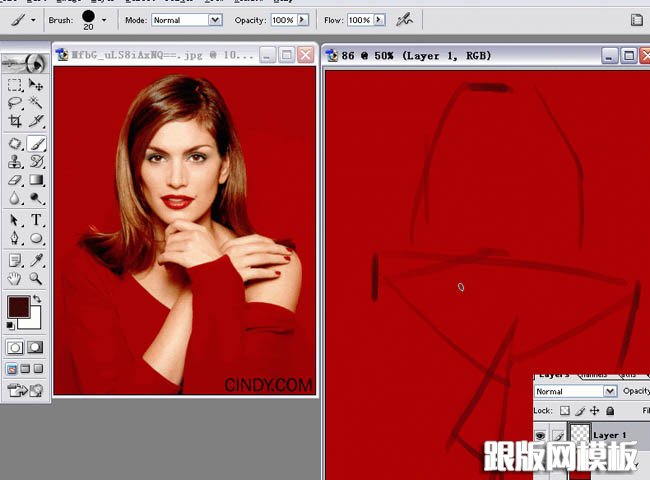Select the Hand tool
The height and width of the screenshot is (480, 650).
click(15, 278)
